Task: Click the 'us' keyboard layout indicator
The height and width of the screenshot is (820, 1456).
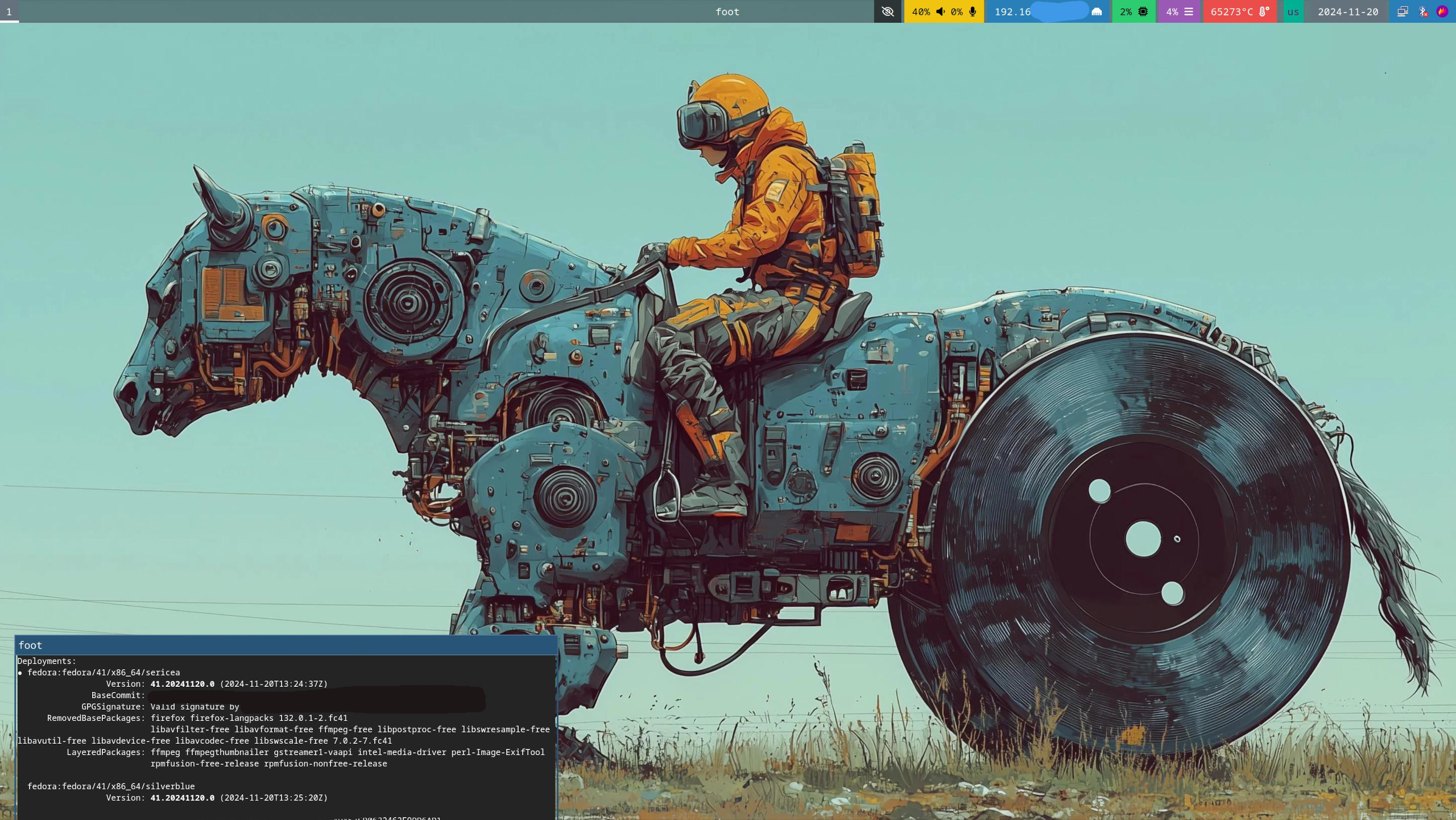Action: 1293,11
